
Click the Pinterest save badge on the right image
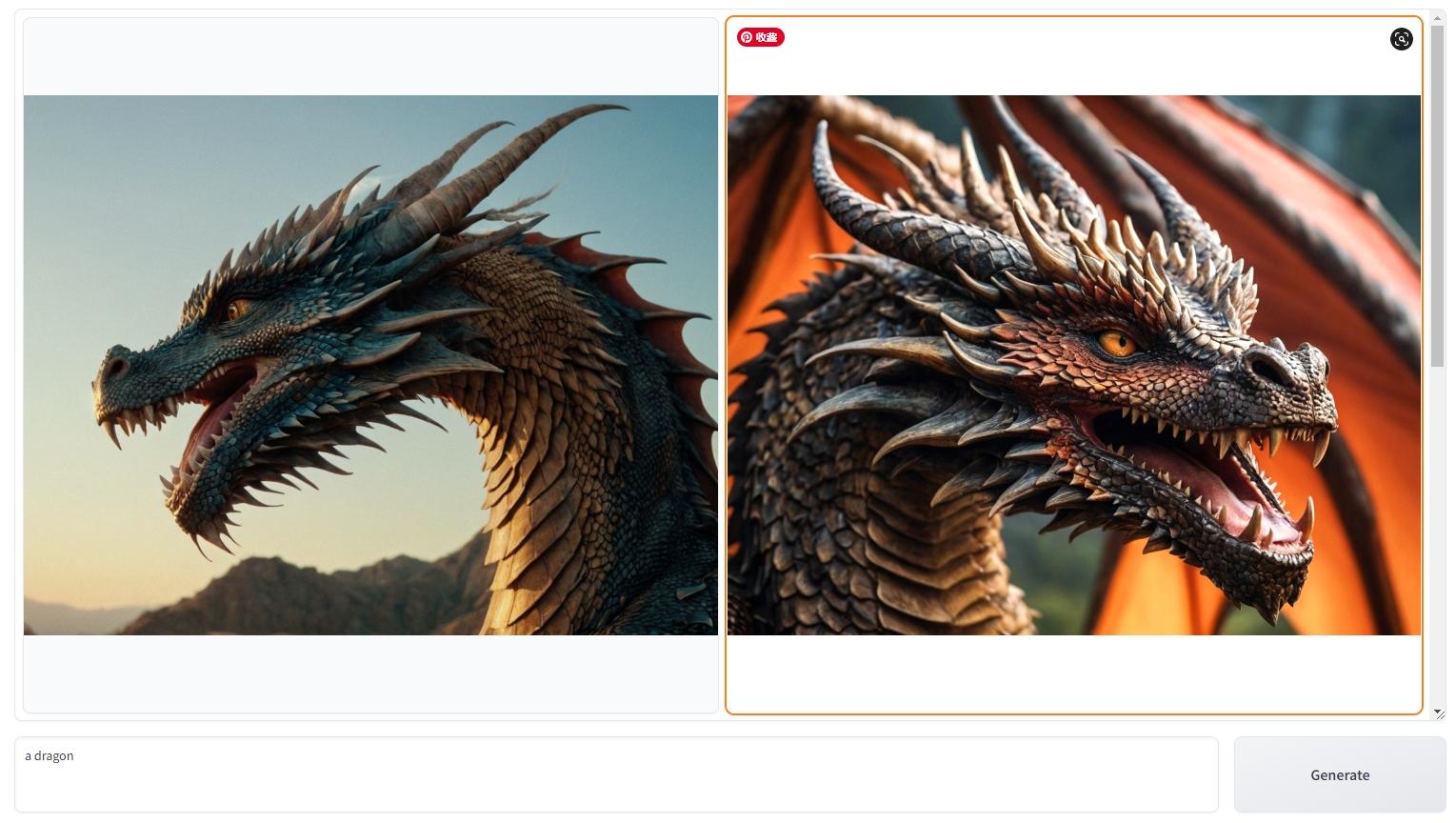tap(760, 37)
